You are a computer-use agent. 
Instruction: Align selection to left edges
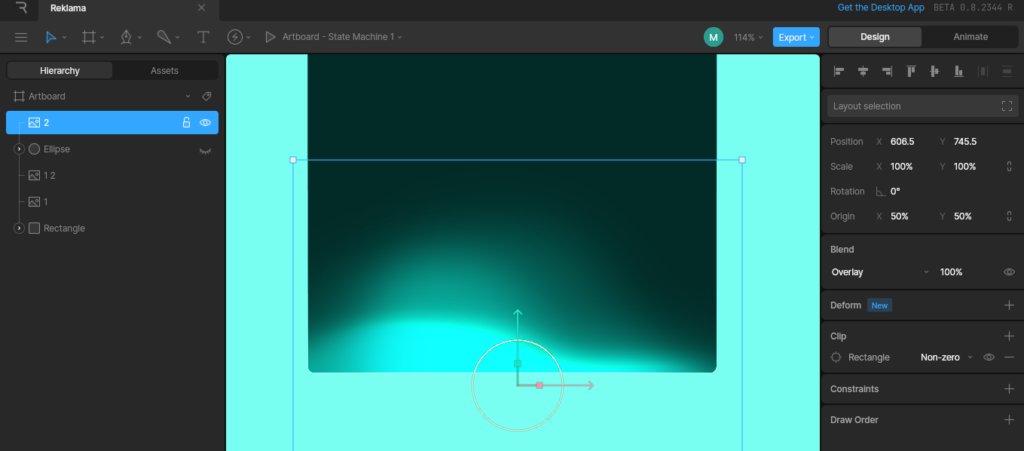tap(839, 71)
